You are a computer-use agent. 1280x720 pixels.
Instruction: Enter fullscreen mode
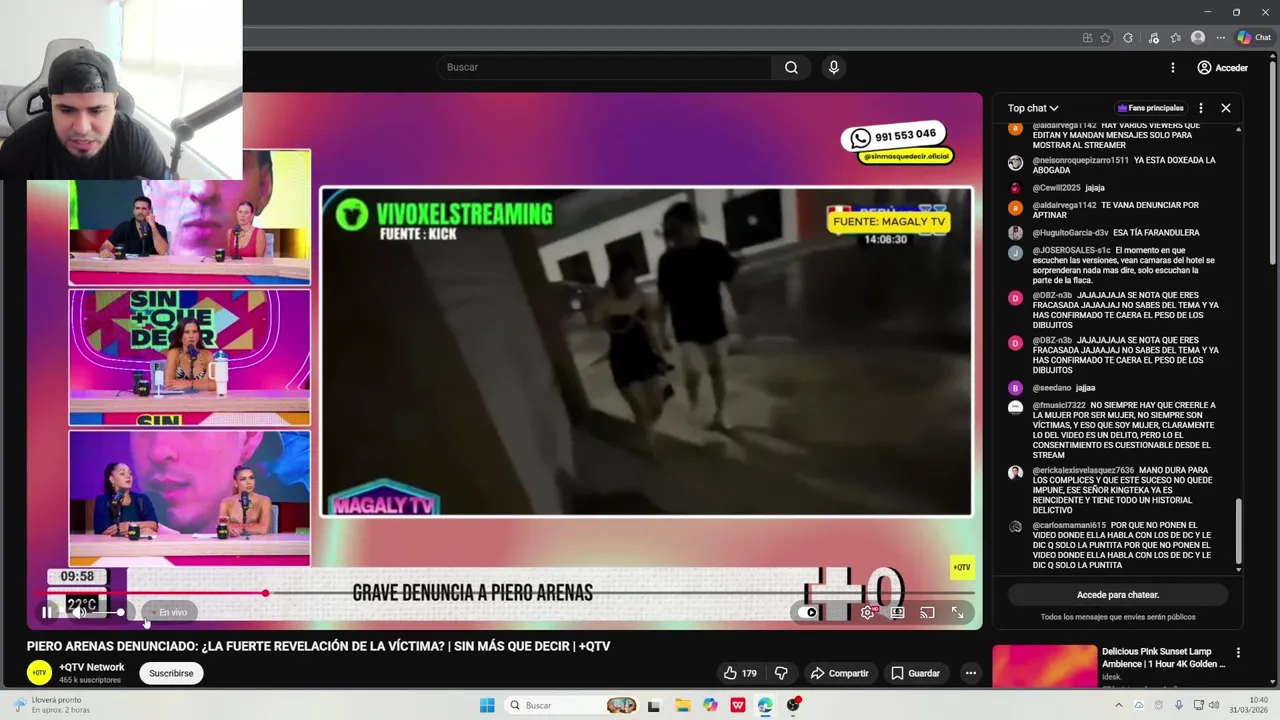coord(957,612)
